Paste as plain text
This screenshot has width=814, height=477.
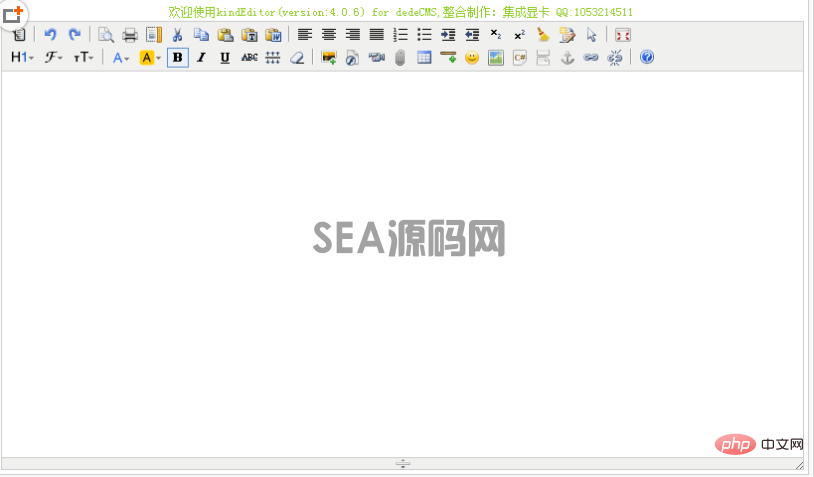click(x=250, y=35)
